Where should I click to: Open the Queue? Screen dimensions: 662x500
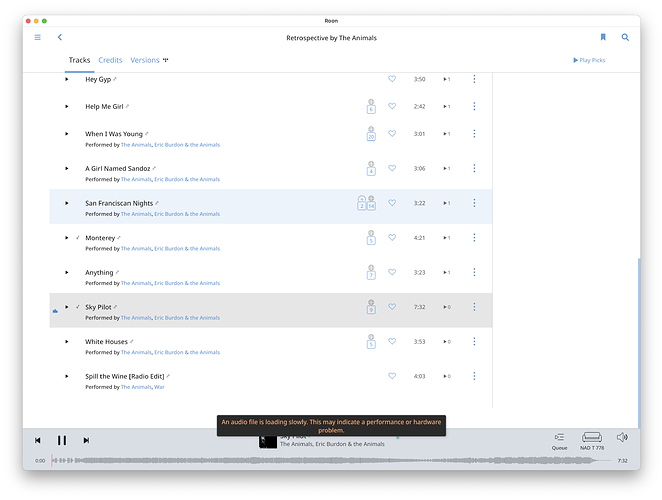(x=559, y=441)
